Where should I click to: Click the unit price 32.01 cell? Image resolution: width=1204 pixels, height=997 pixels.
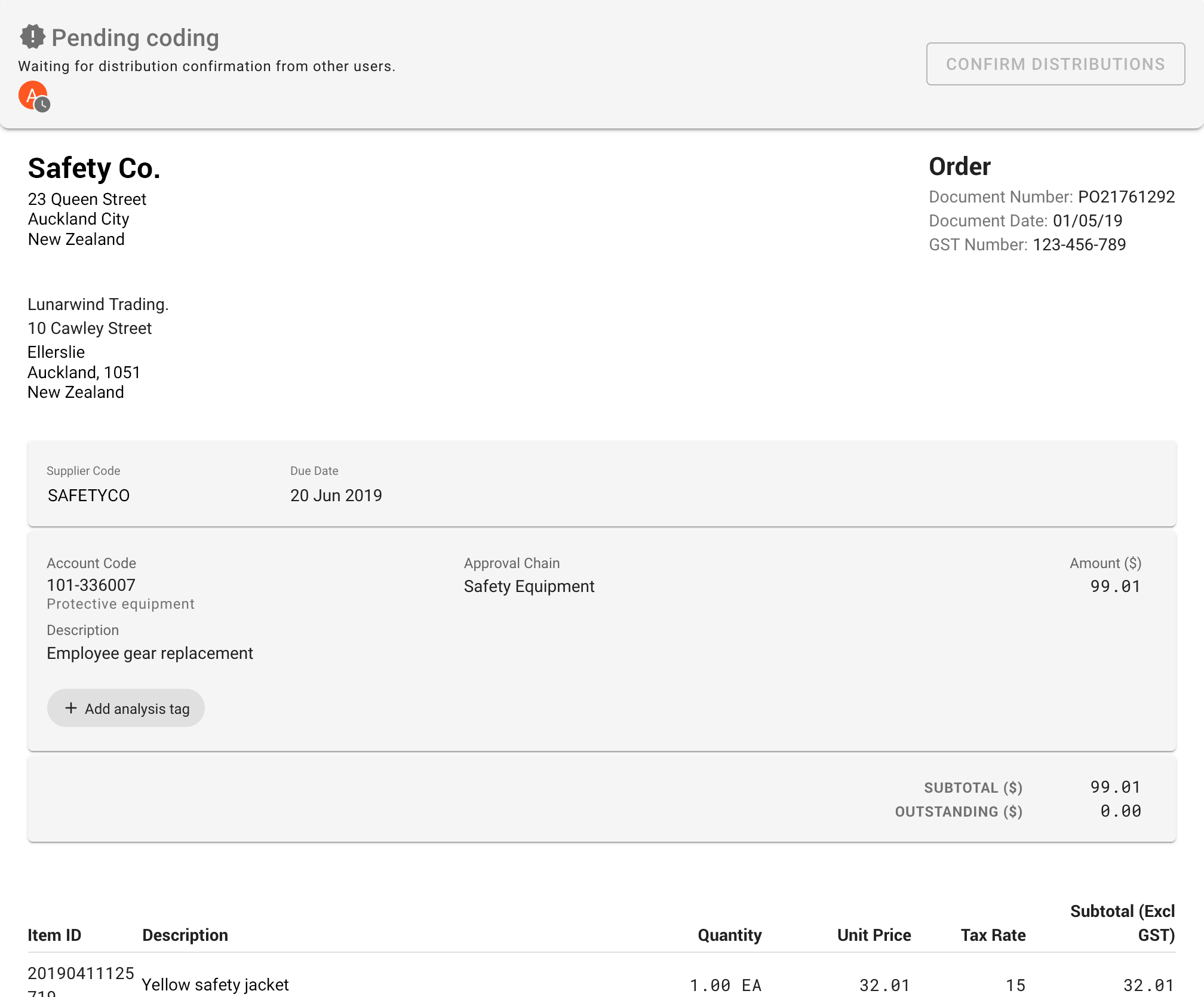point(885,985)
